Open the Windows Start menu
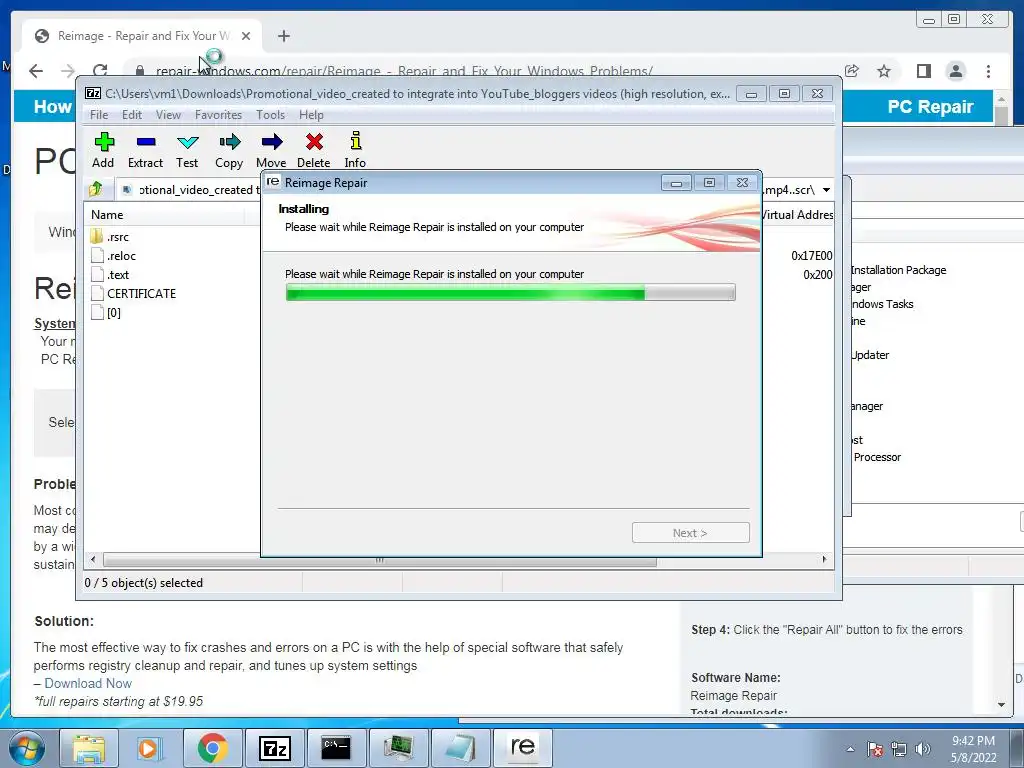This screenshot has width=1024, height=768. tap(26, 748)
